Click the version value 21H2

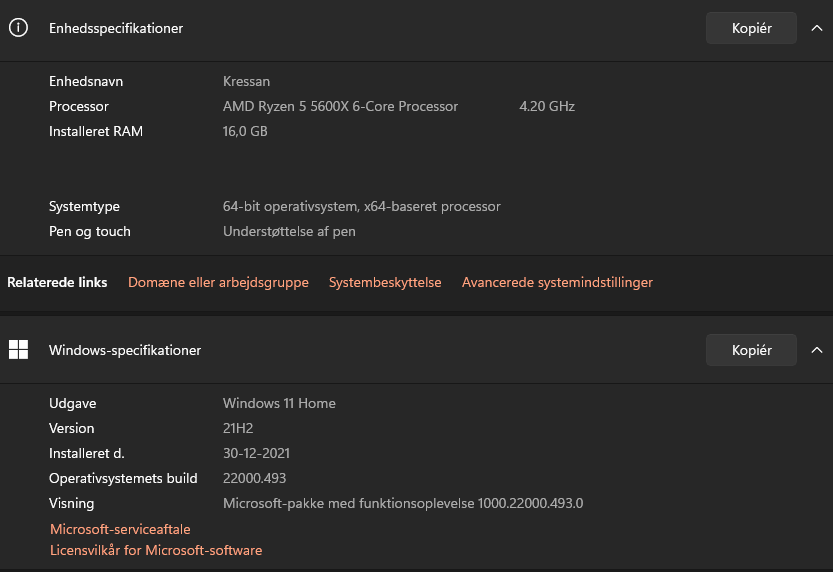tap(238, 428)
